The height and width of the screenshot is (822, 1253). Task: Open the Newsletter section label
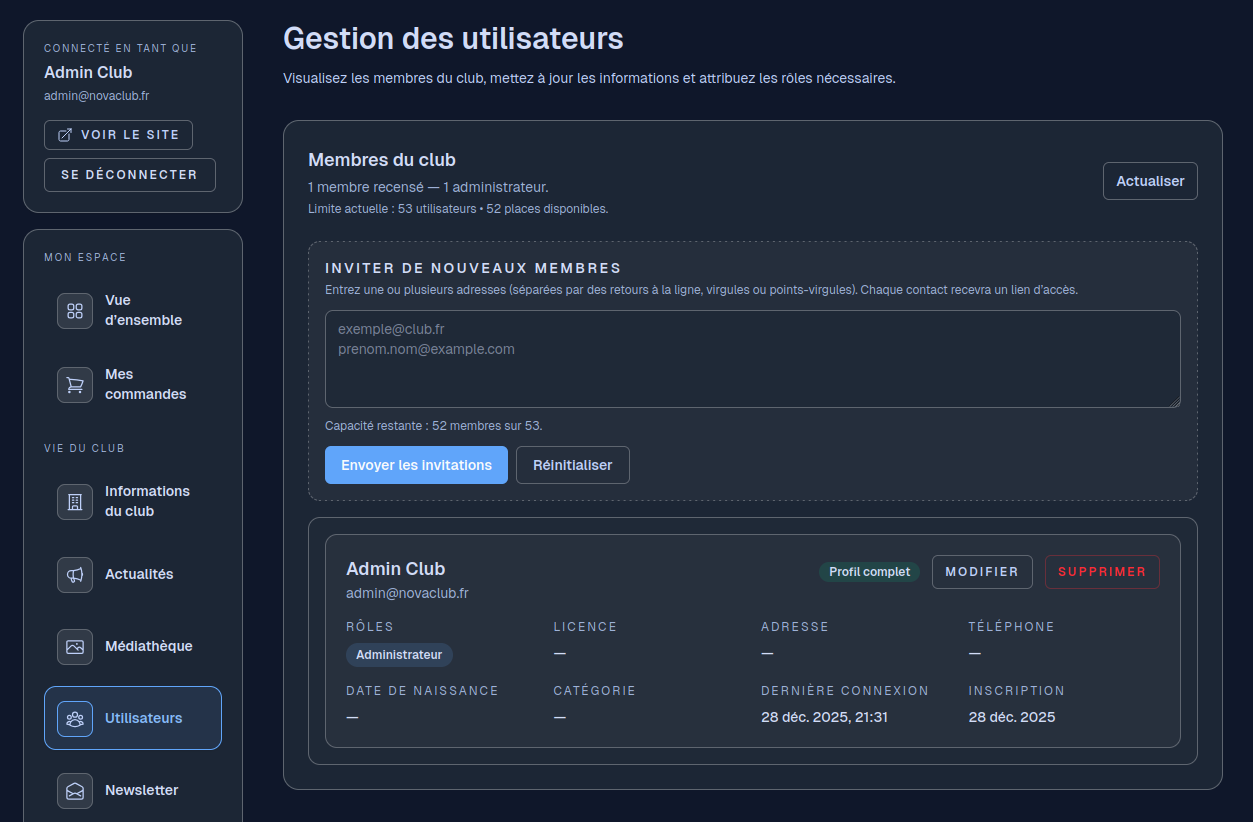(141, 791)
